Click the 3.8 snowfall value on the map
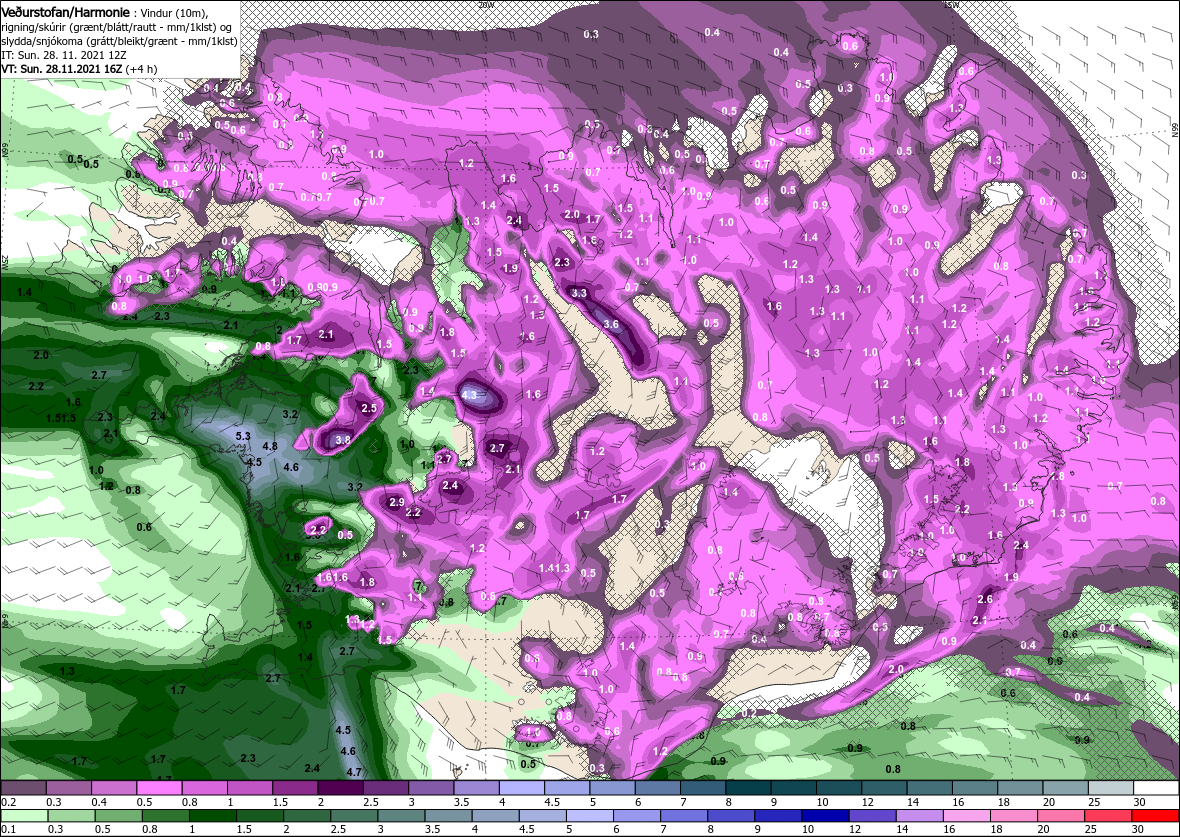 (x=342, y=440)
